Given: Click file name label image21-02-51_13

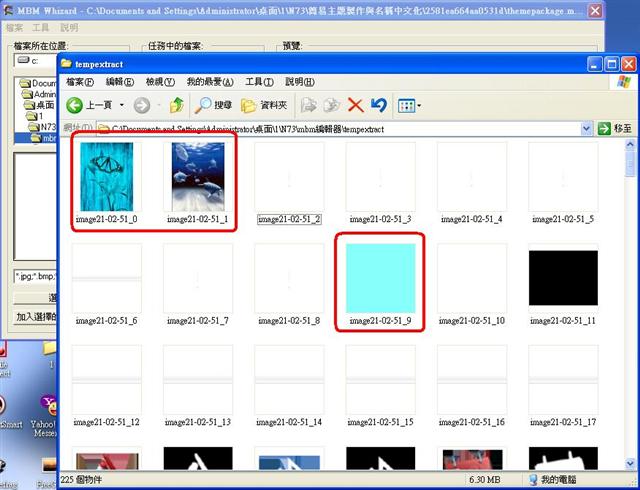Looking at the screenshot, I should coord(198,422).
